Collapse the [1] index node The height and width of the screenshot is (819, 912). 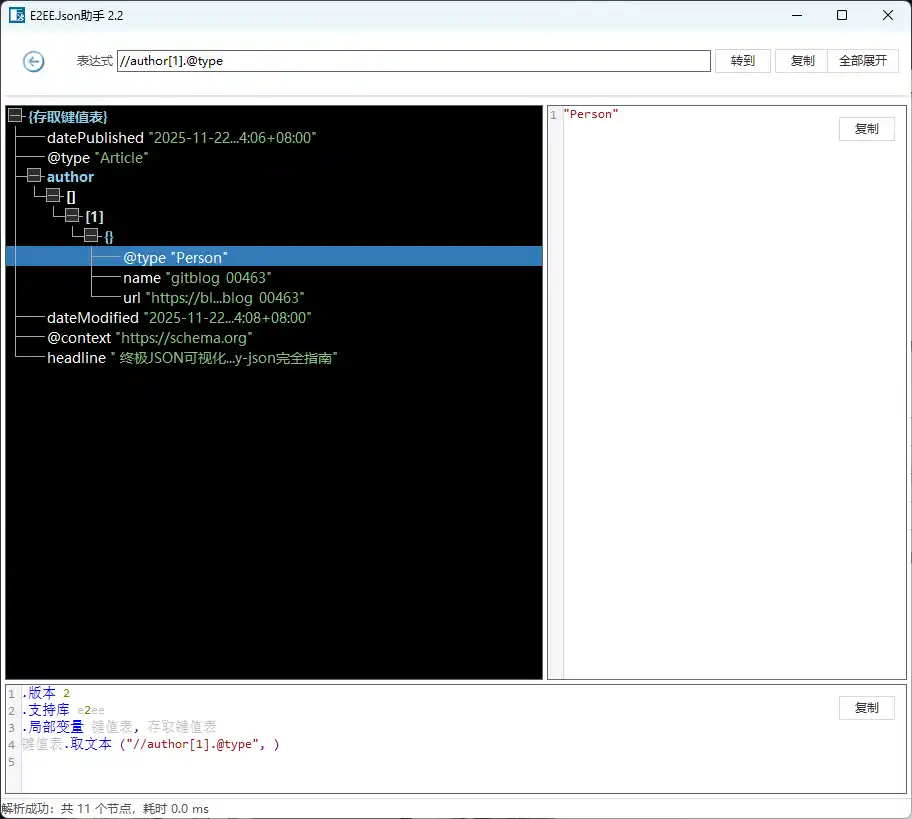72,215
